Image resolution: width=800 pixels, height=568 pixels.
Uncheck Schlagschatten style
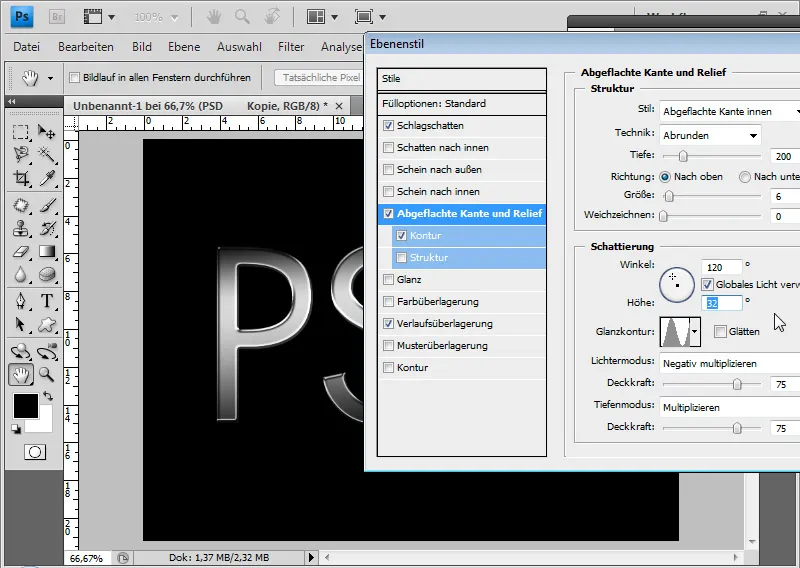click(389, 125)
